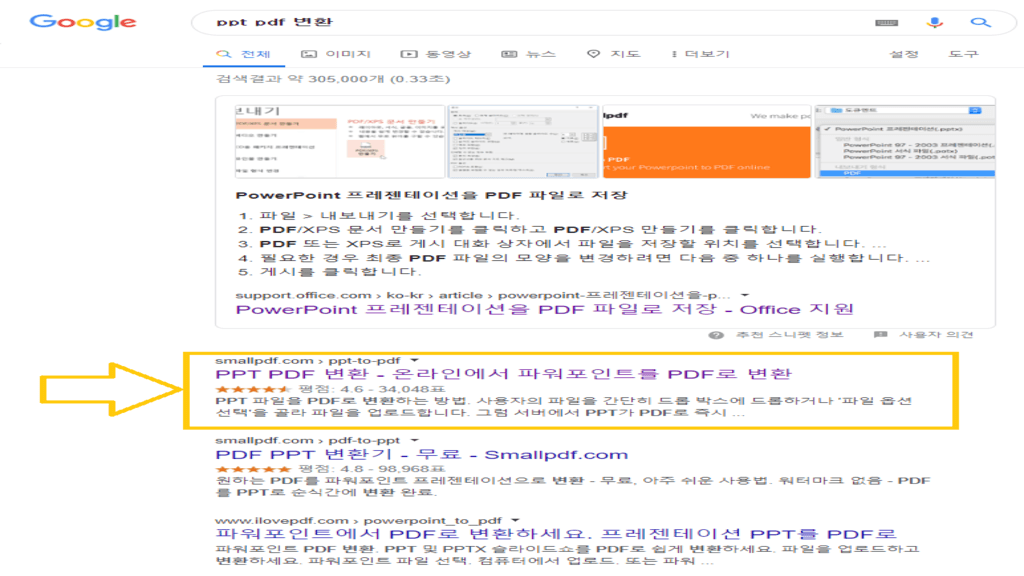Open the 더보기 menu

coord(700,54)
